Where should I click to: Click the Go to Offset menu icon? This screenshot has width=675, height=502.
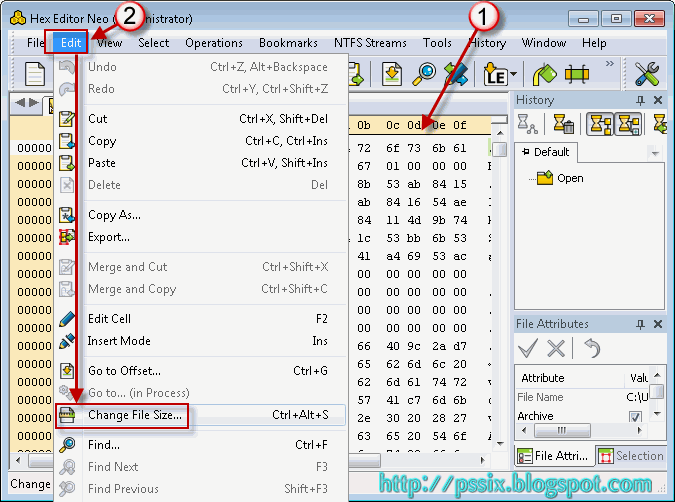point(67,371)
